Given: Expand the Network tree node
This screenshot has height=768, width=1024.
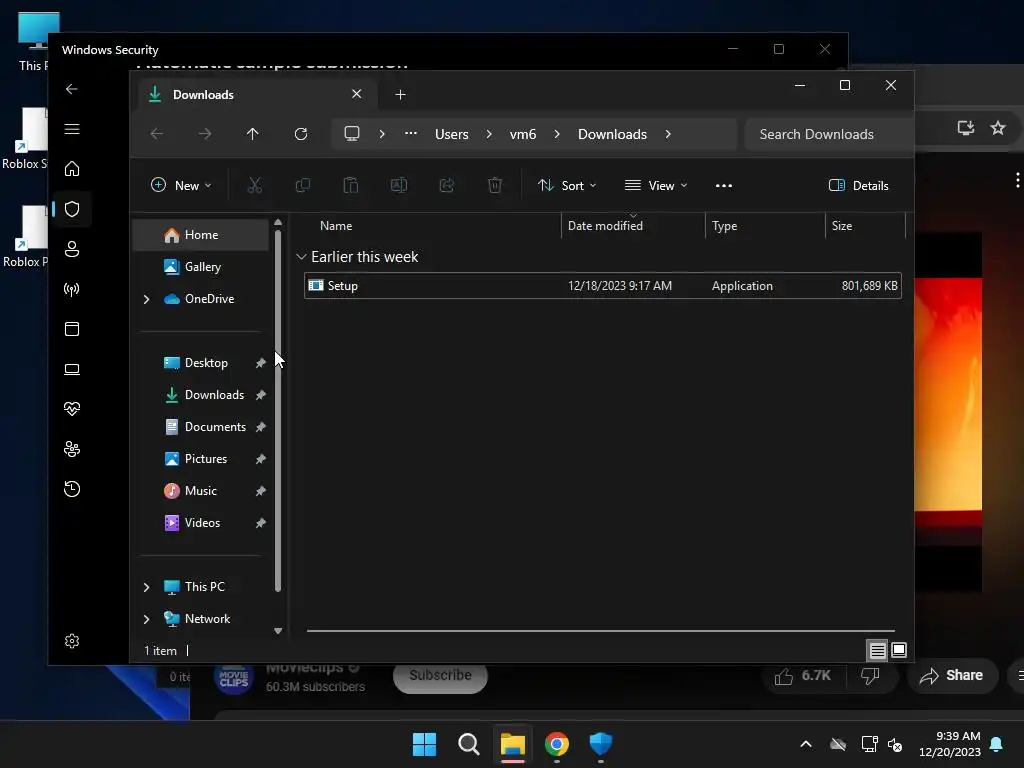Looking at the screenshot, I should 146,619.
